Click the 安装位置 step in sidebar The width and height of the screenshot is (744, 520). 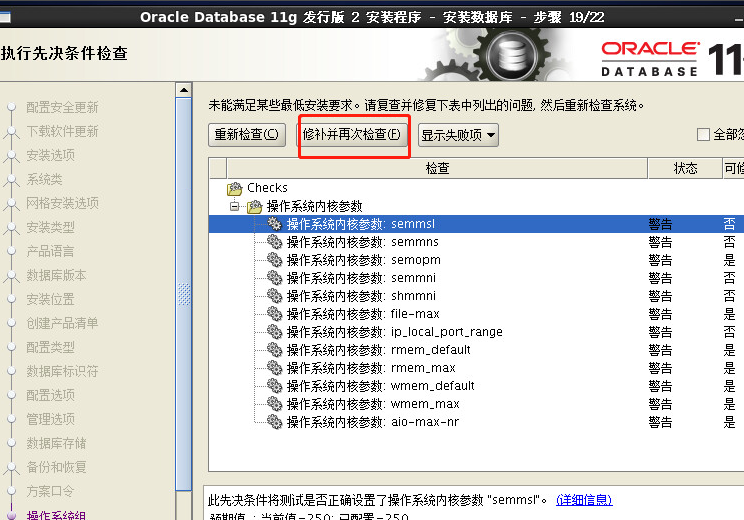(50, 299)
